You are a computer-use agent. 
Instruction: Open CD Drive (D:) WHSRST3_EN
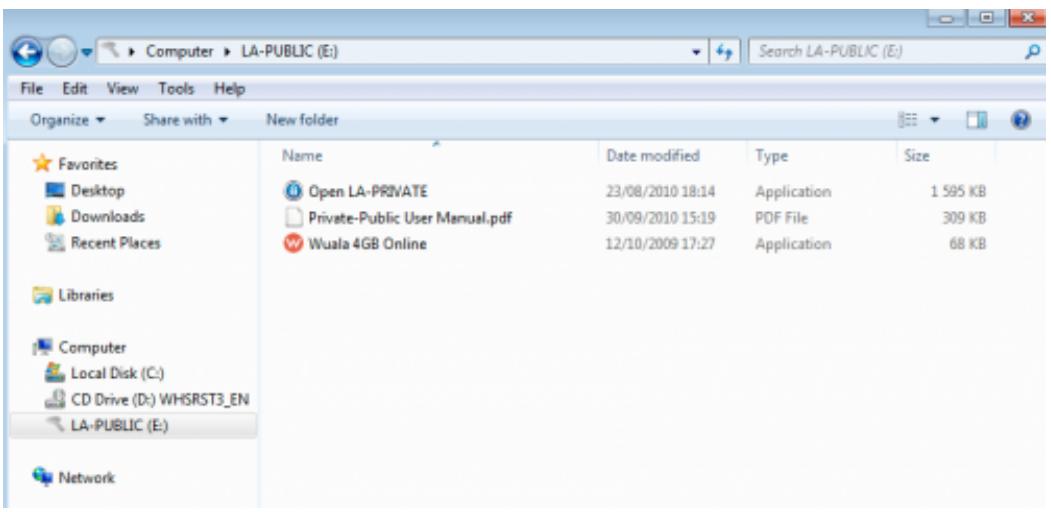160,400
